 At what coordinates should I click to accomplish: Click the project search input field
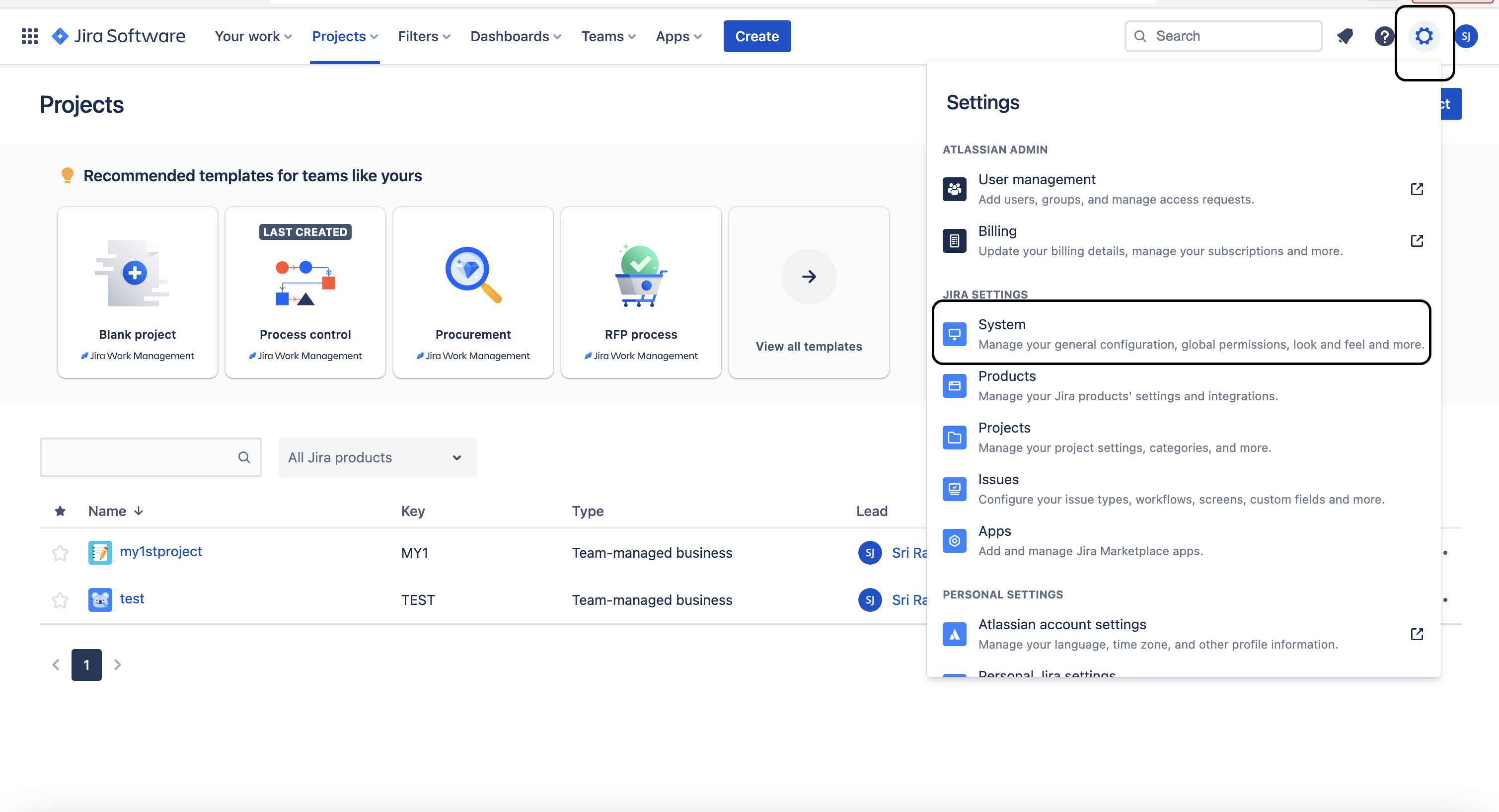tap(150, 457)
